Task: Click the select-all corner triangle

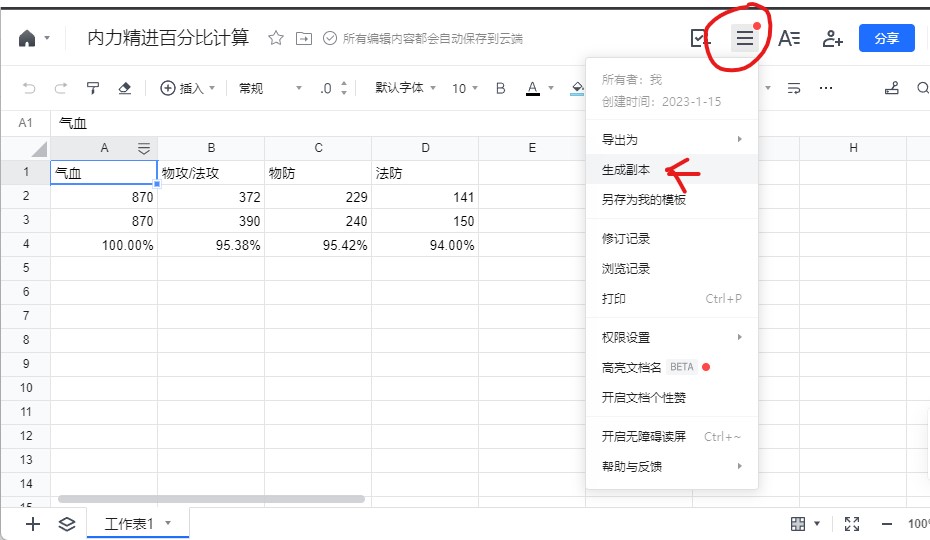Action: coord(39,148)
